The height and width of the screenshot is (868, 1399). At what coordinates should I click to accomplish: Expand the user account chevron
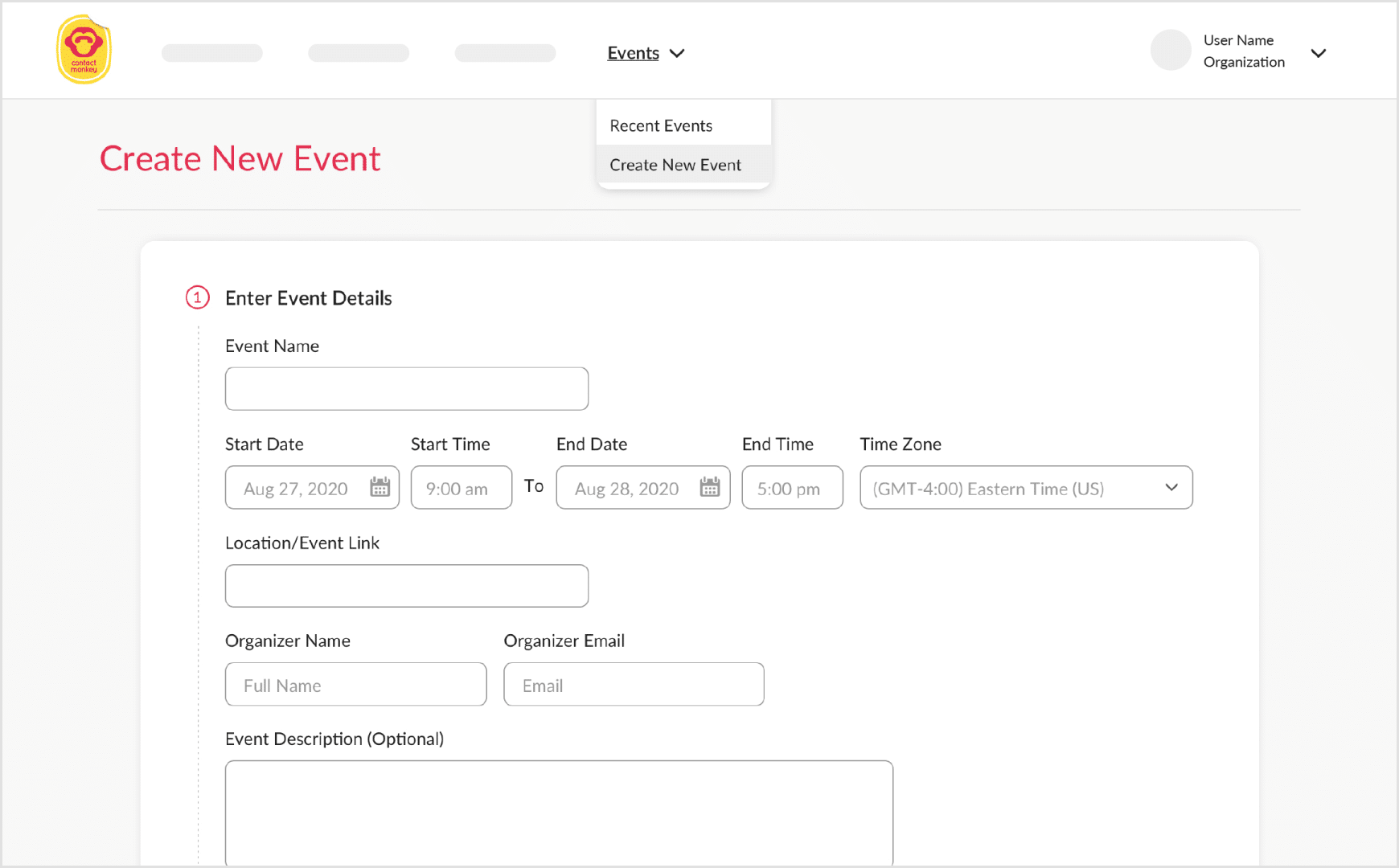coord(1319,53)
